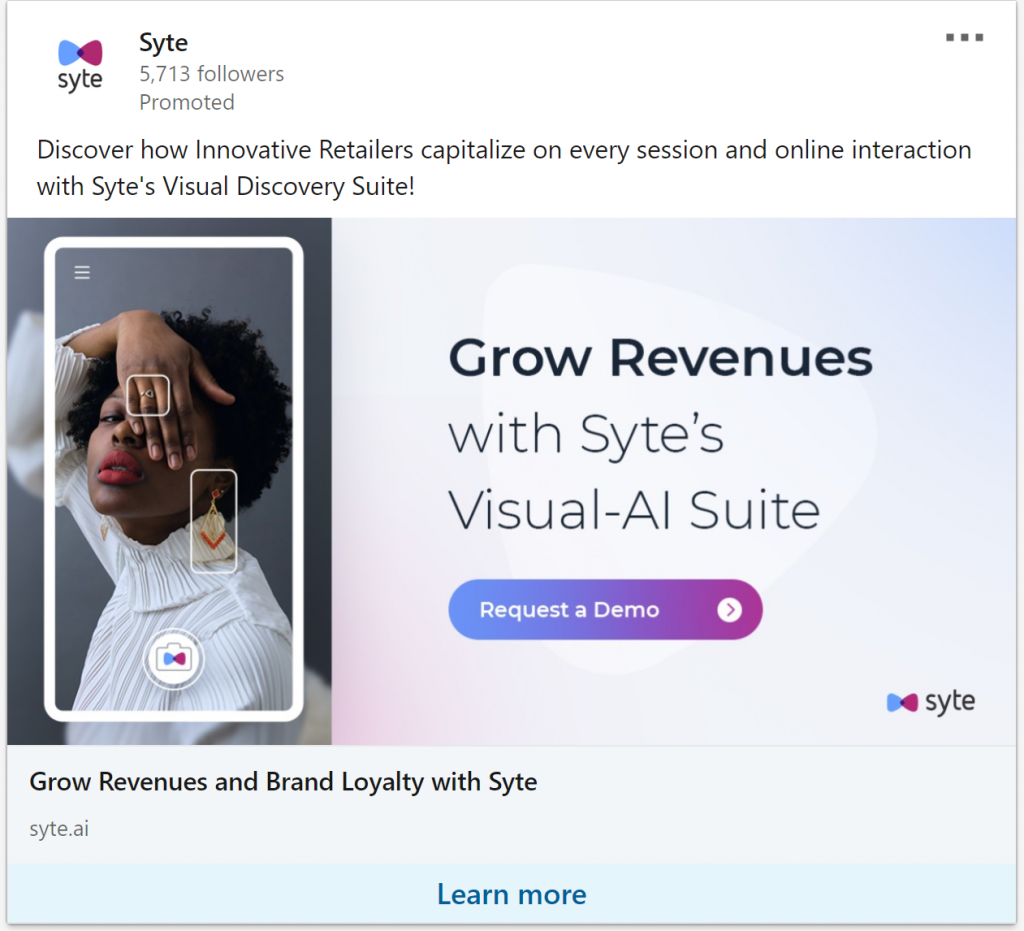
Task: Select the earring detection box
Action: point(214,520)
